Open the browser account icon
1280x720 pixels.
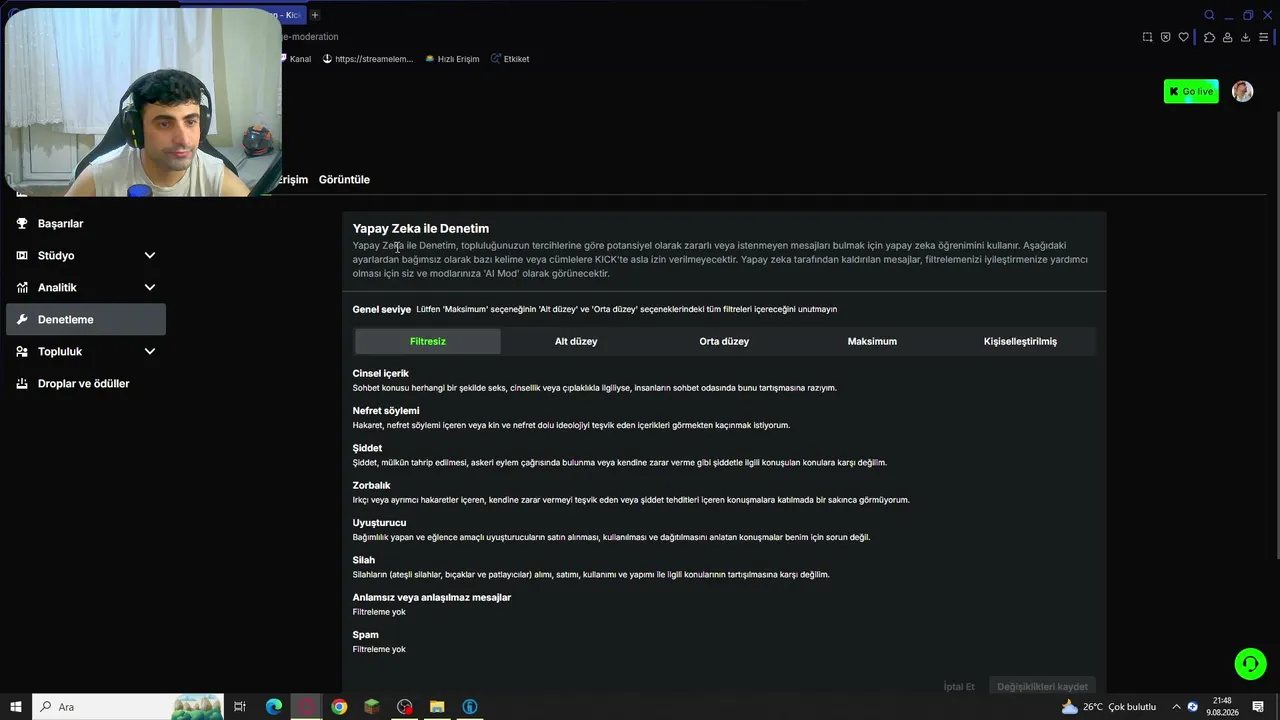pyautogui.click(x=1227, y=37)
